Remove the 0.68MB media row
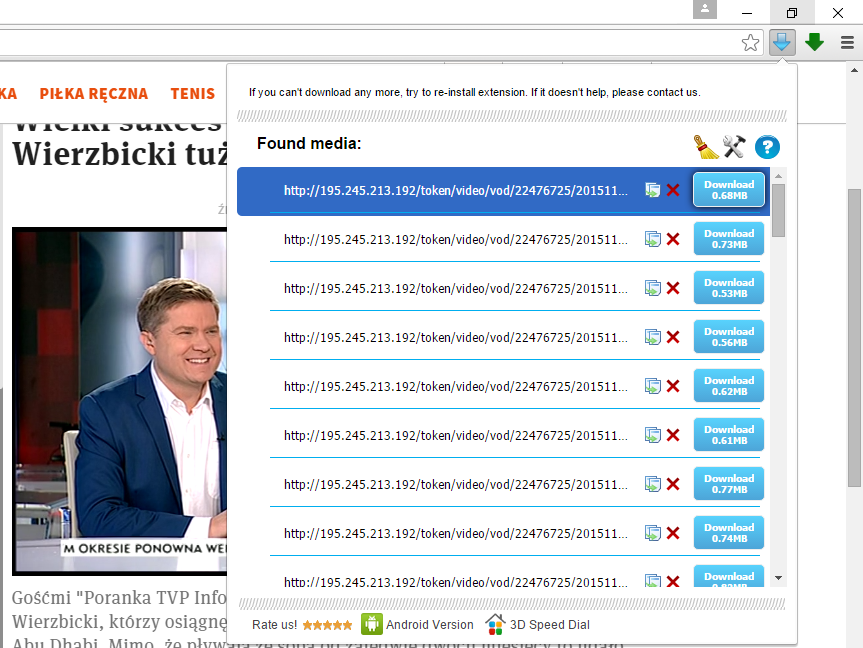This screenshot has width=863, height=648. tap(673, 190)
